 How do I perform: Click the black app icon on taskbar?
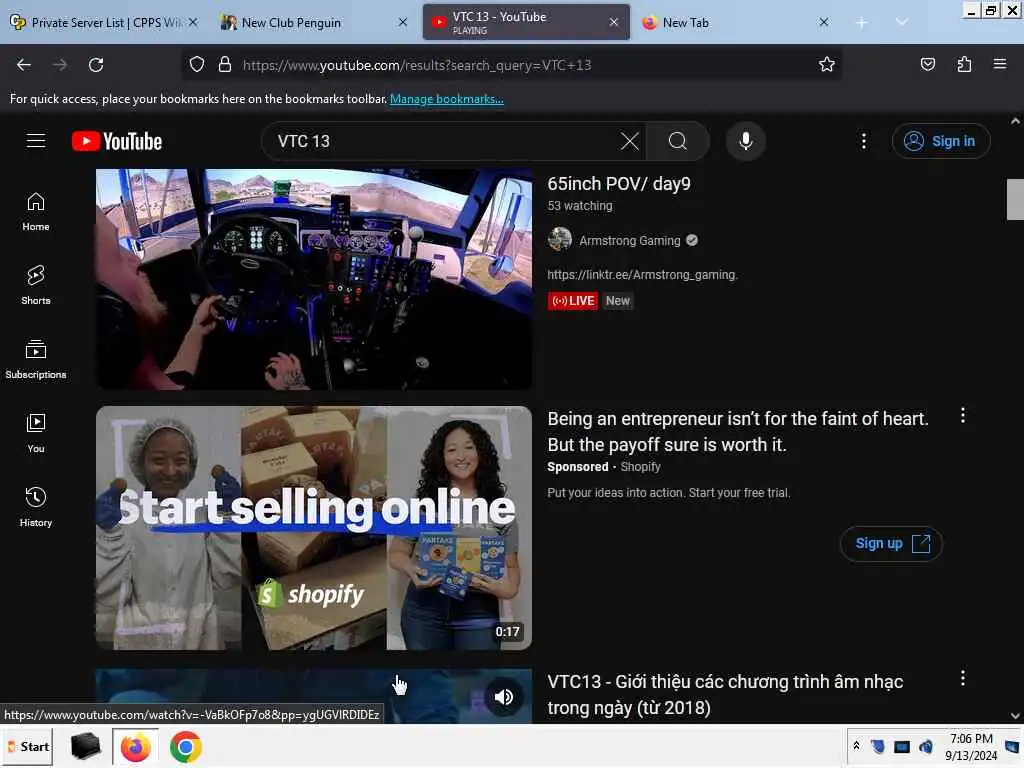(85, 746)
